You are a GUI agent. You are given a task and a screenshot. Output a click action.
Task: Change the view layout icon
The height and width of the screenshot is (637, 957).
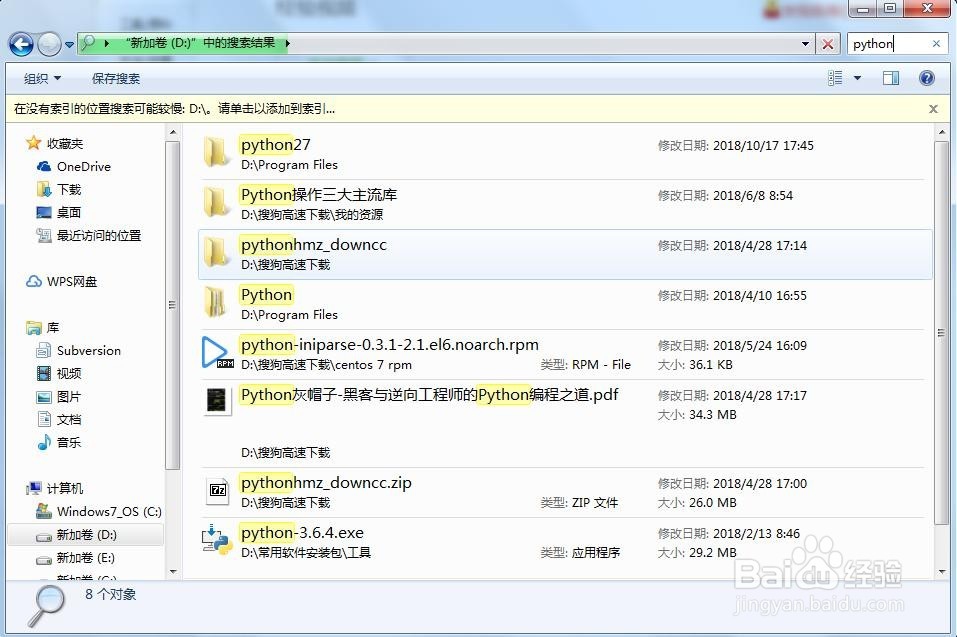click(x=835, y=78)
